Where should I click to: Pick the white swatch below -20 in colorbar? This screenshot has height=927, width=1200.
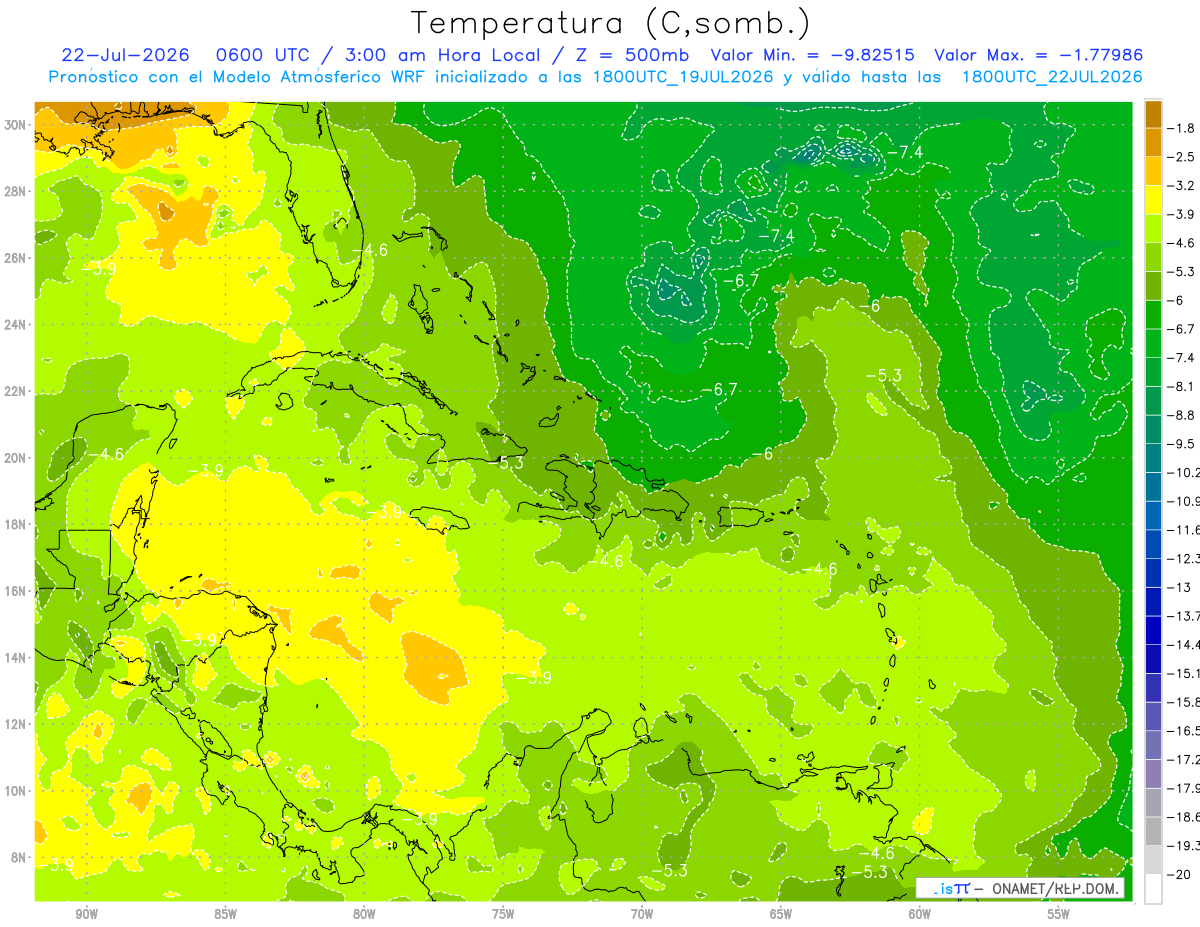pos(1153,888)
